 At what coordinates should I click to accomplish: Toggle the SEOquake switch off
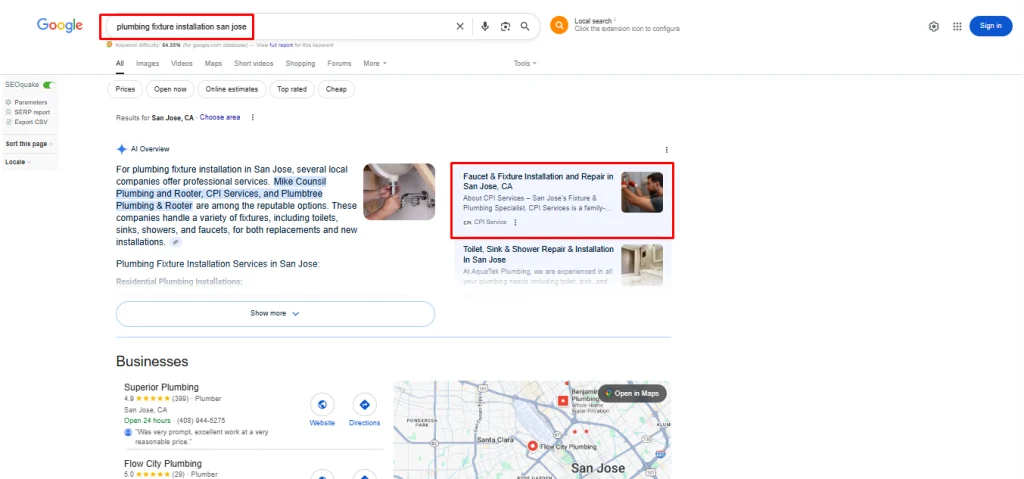point(48,85)
